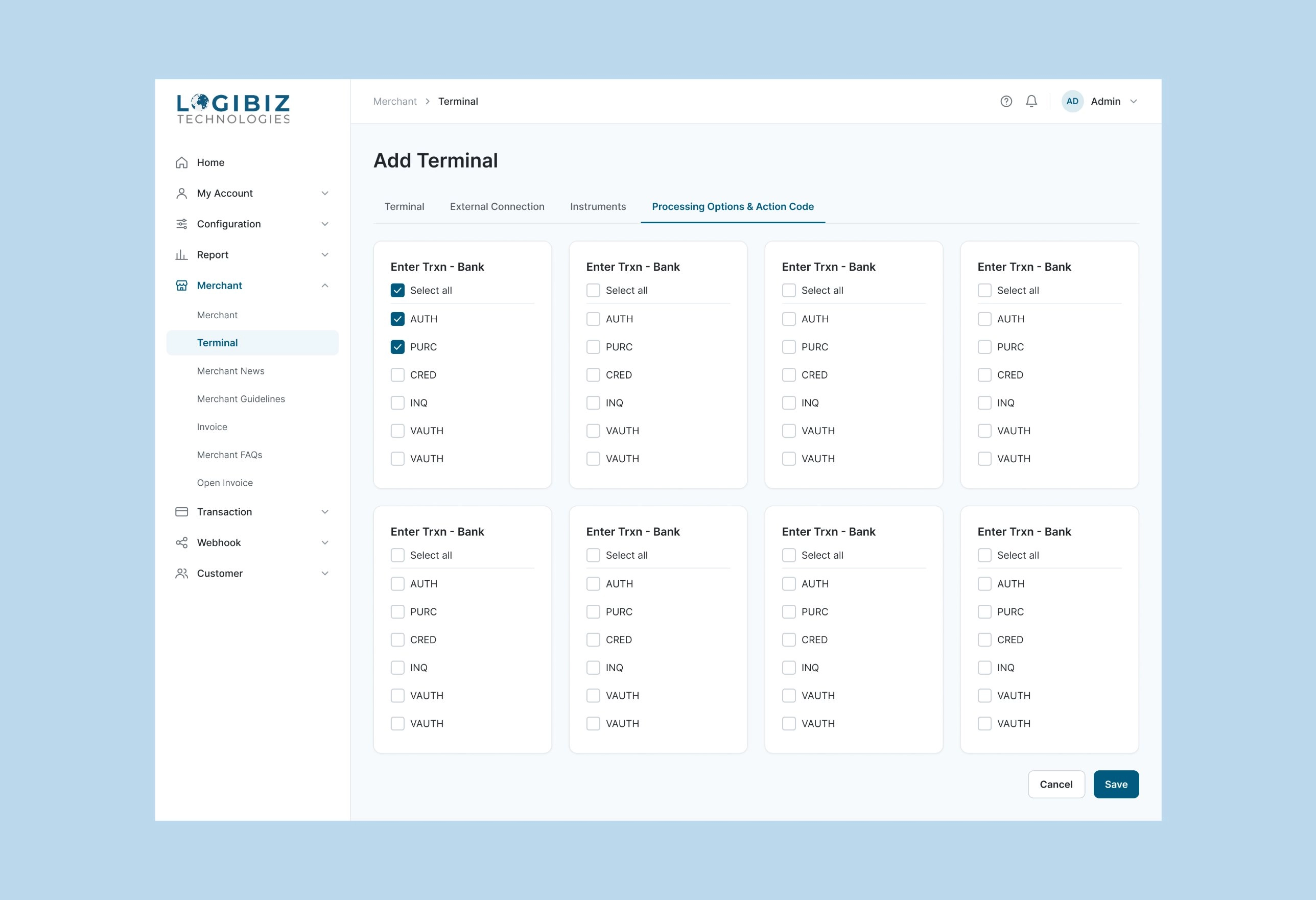
Task: Expand Report menu chevron
Action: pyautogui.click(x=325, y=255)
